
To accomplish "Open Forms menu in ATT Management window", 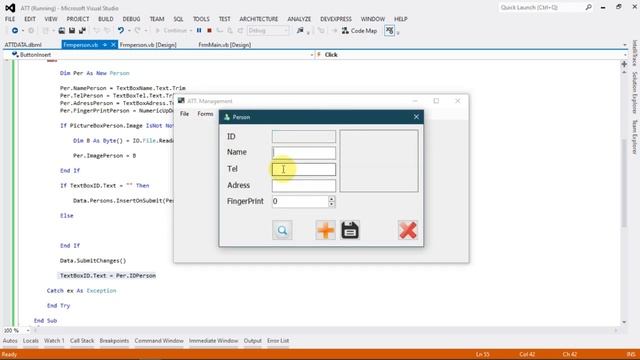I will click(205, 114).
